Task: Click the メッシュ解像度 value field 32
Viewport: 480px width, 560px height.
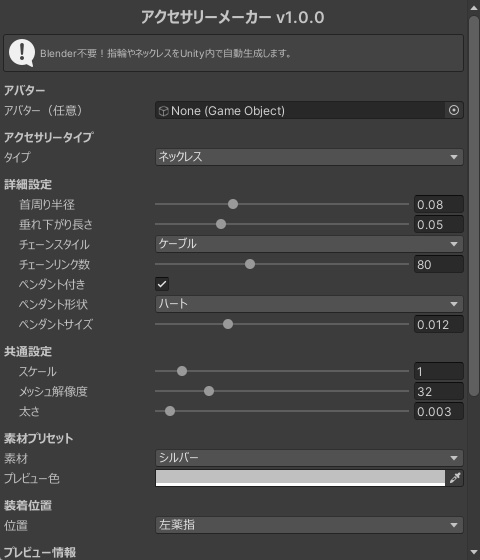Action: pos(439,391)
